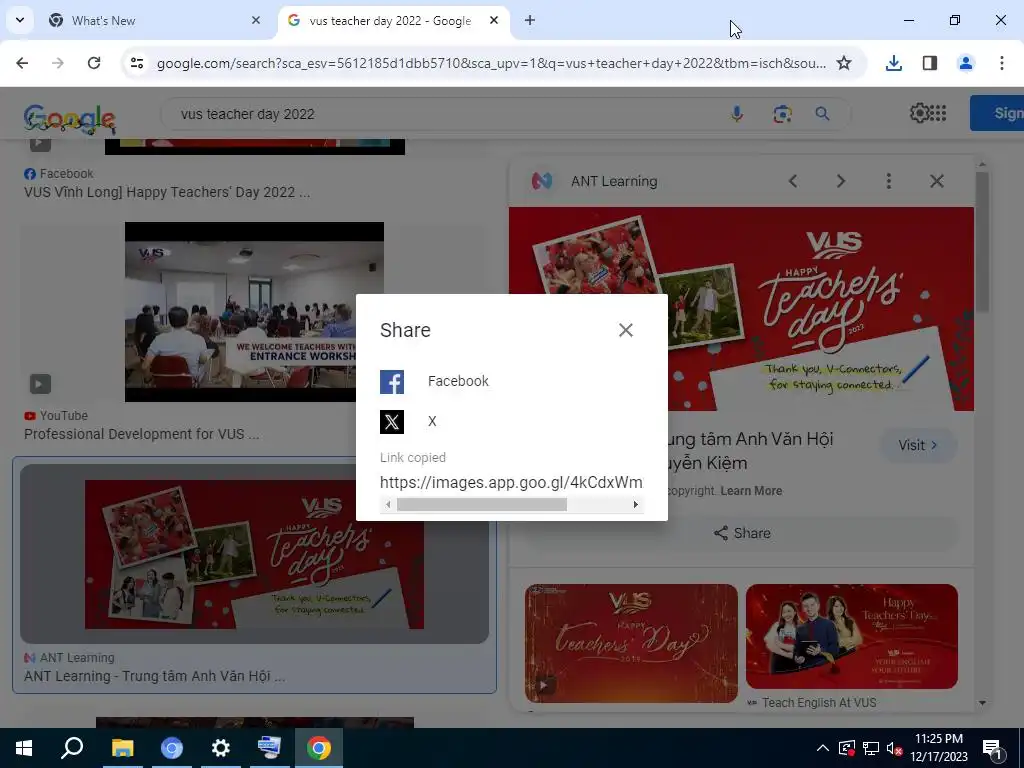Open the Settings gear on taskbar
Image resolution: width=1024 pixels, height=768 pixels.
[221, 748]
